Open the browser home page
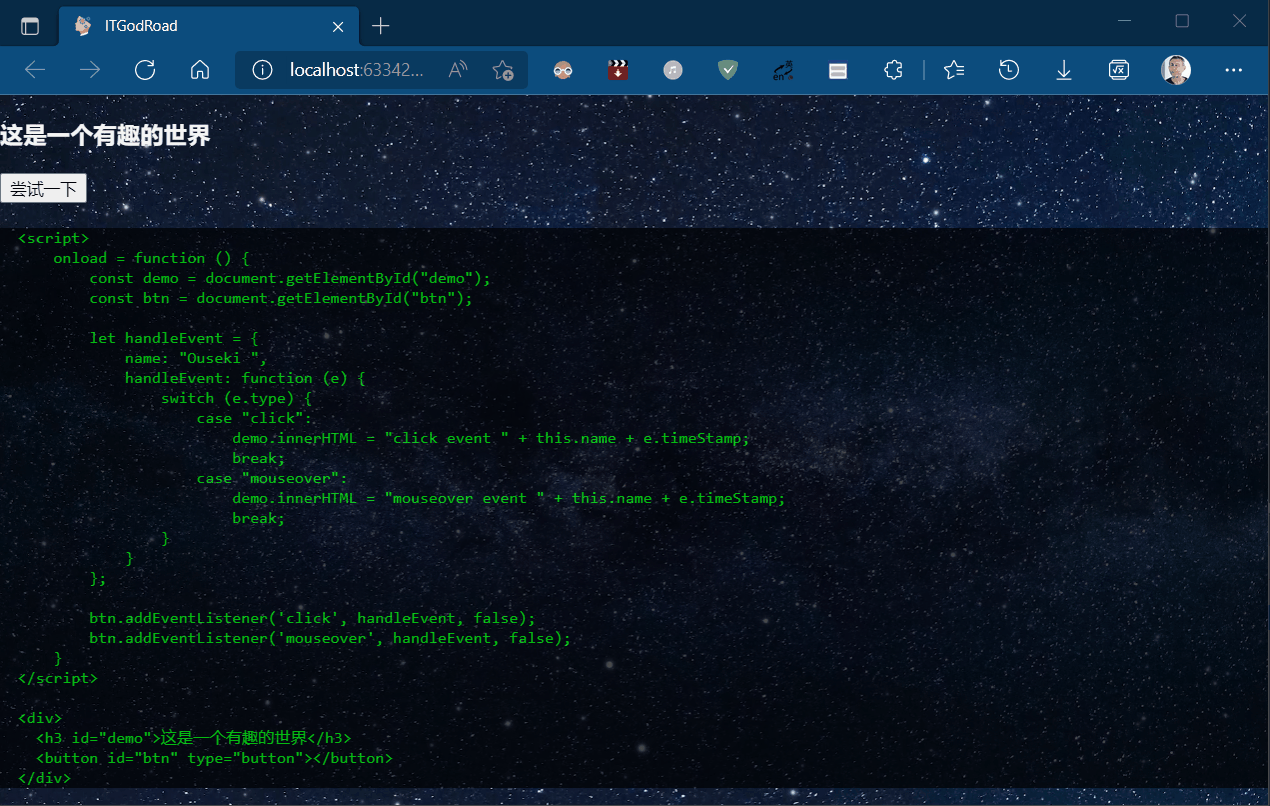The image size is (1270, 806). (200, 70)
